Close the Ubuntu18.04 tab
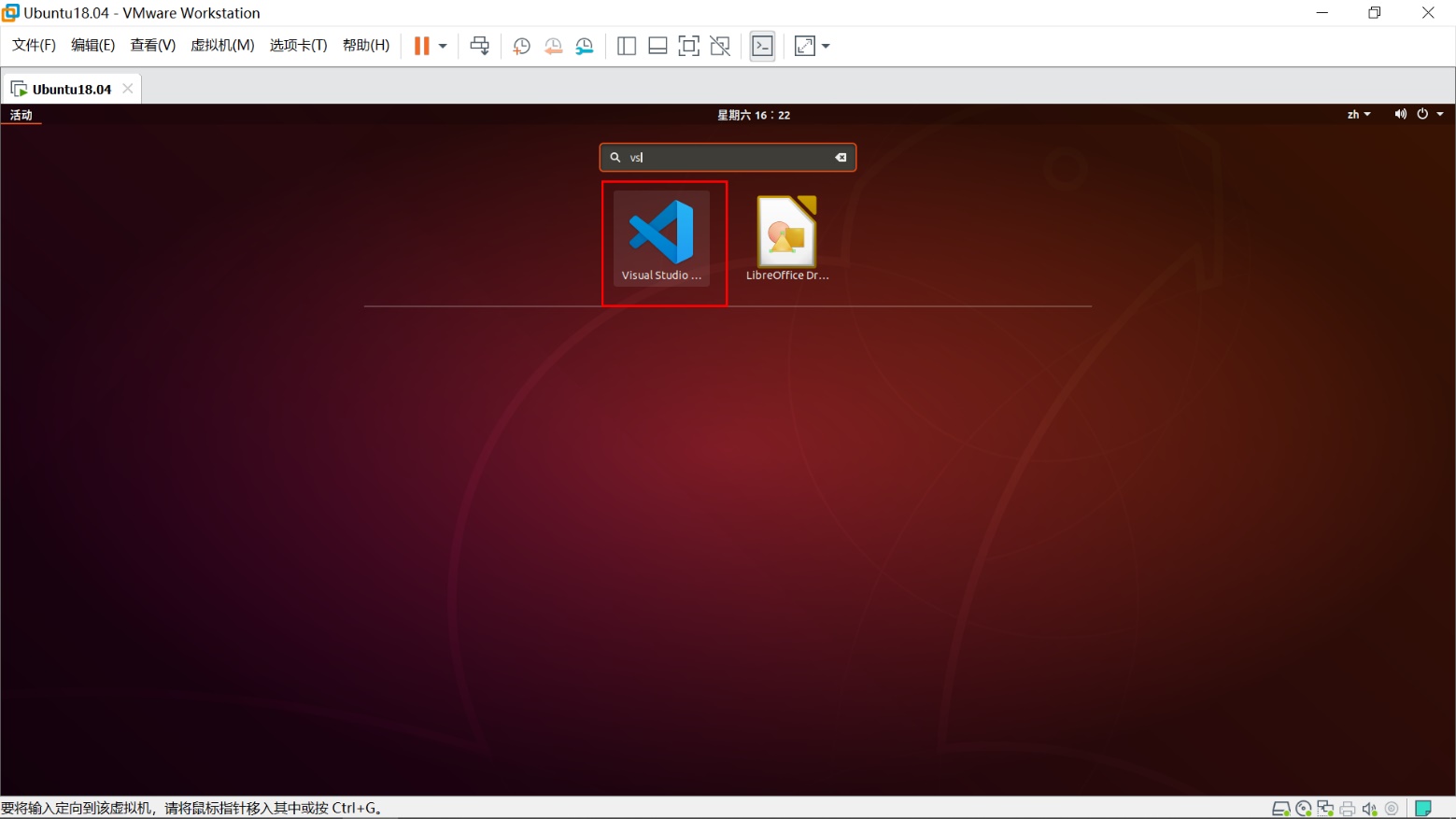 [128, 89]
